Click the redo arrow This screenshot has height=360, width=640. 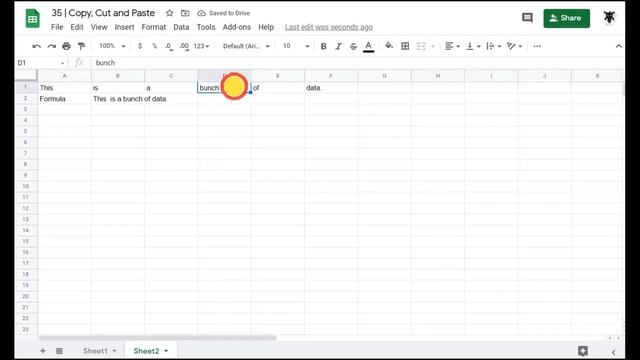click(51, 46)
